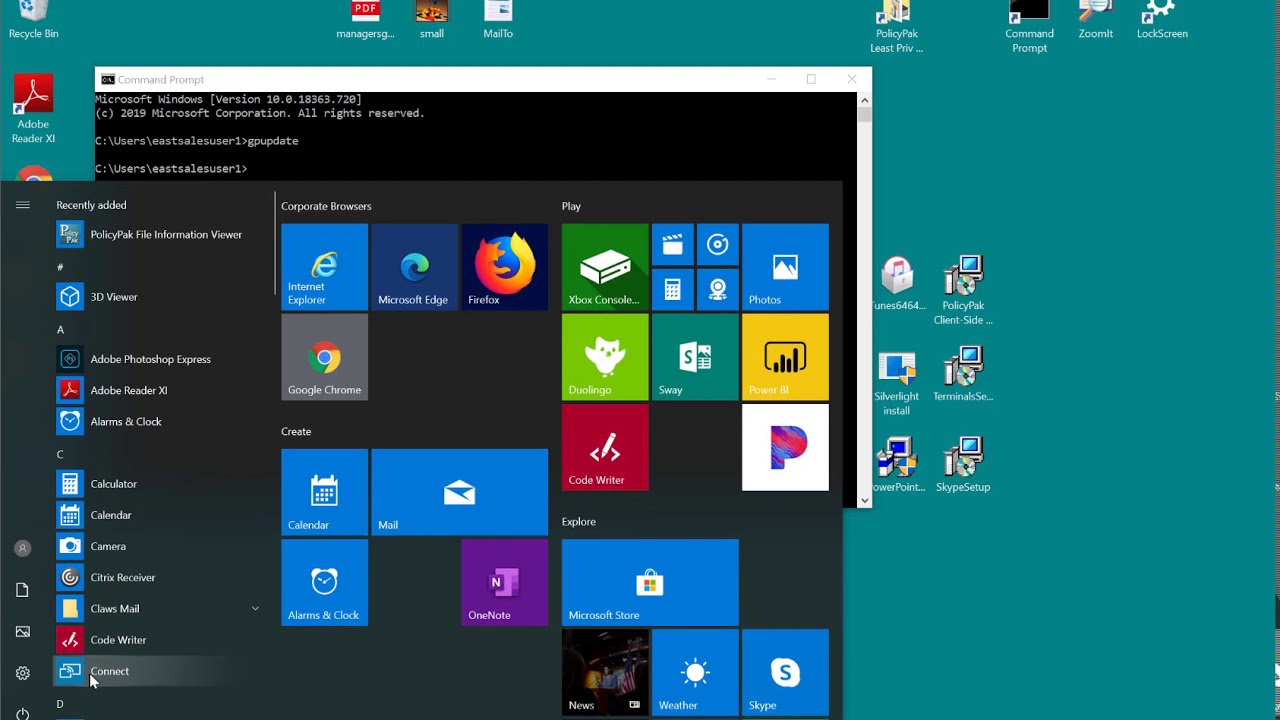1280x720 pixels.
Task: Open the Sway tile
Action: click(x=695, y=357)
